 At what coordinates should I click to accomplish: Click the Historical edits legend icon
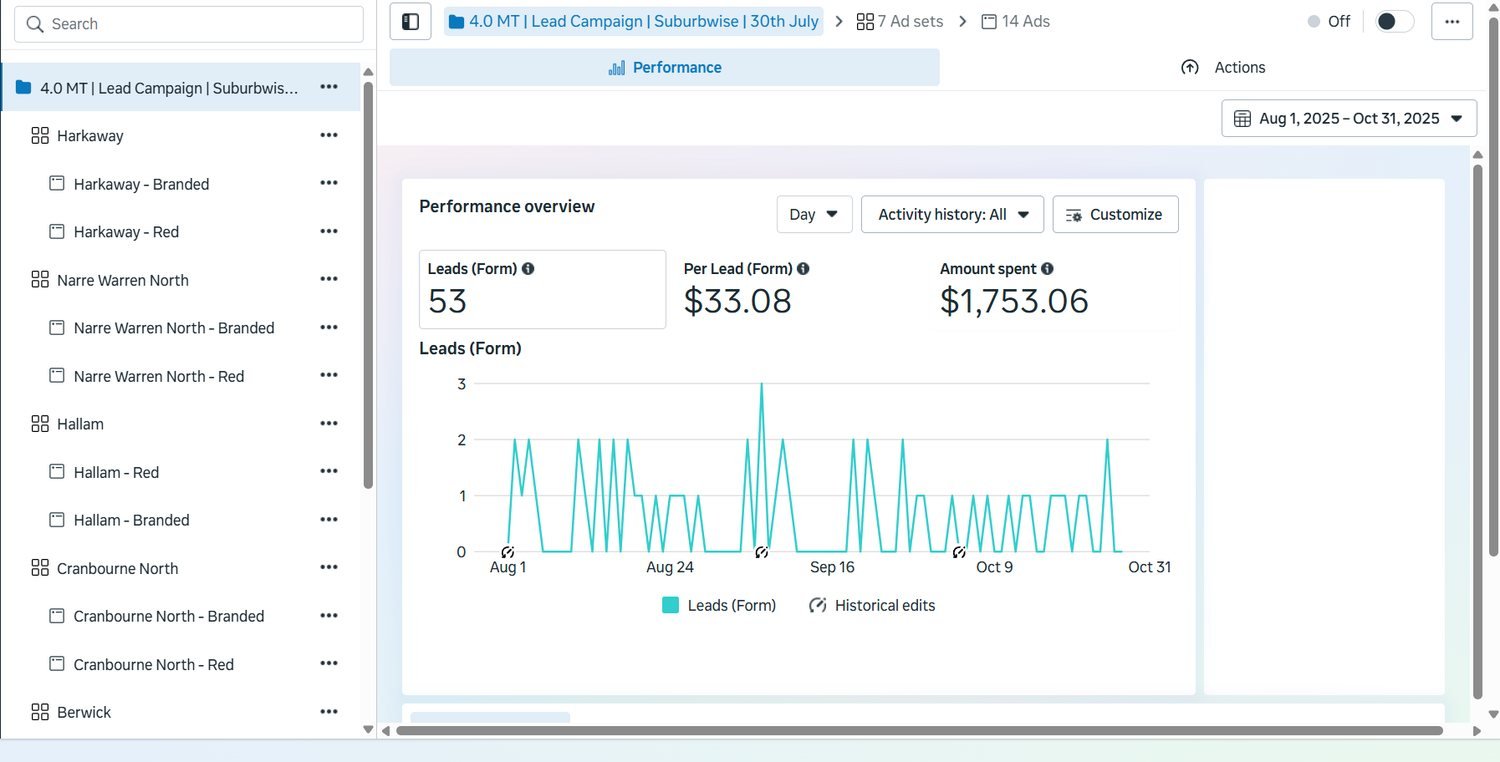818,605
